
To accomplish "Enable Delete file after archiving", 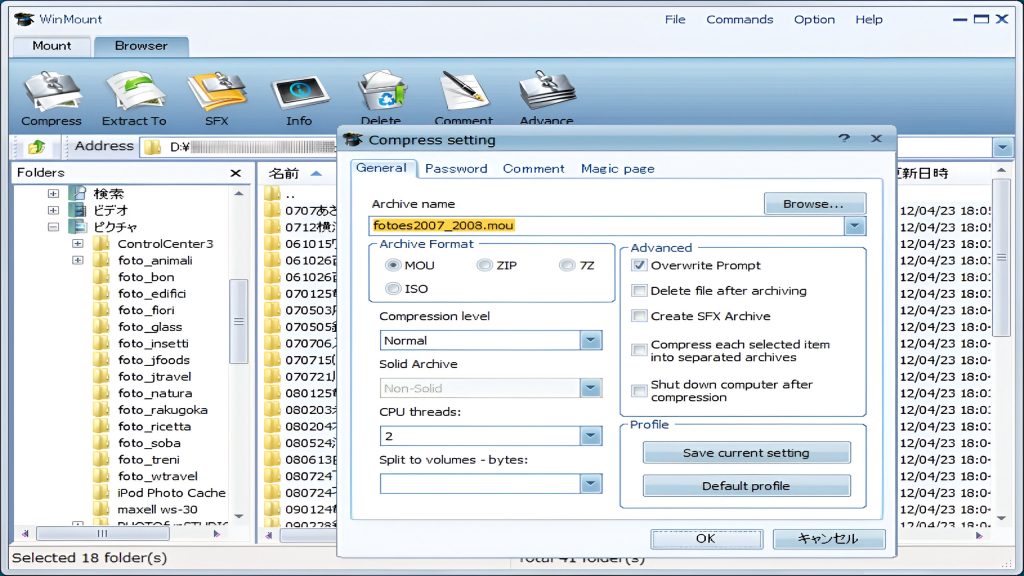I will coord(639,291).
